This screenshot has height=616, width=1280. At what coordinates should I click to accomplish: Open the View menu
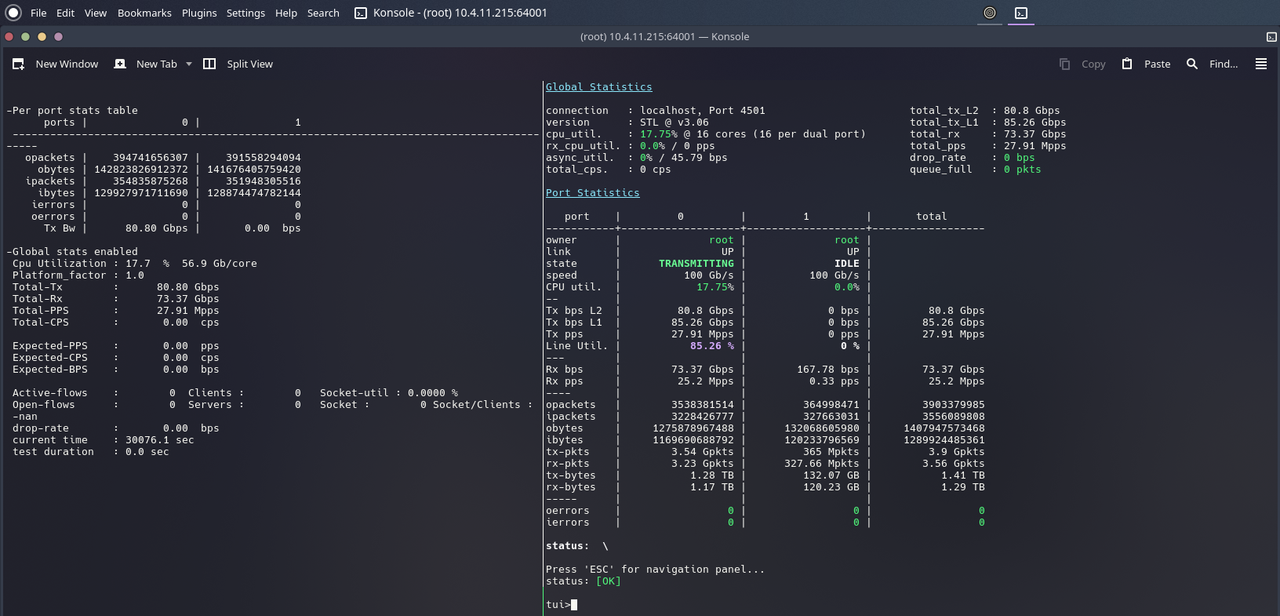(95, 13)
